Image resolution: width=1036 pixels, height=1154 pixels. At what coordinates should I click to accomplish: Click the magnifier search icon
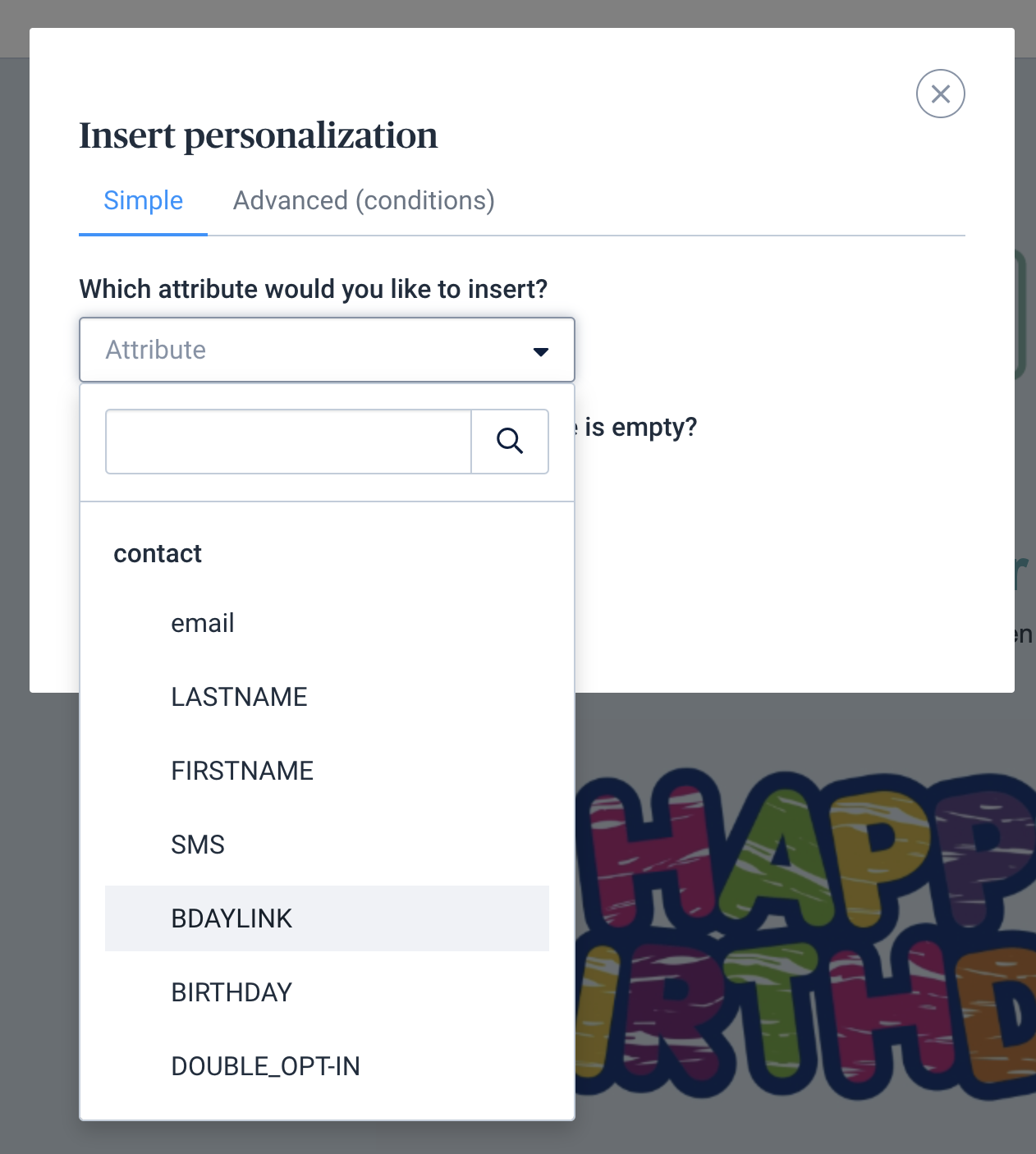(510, 442)
